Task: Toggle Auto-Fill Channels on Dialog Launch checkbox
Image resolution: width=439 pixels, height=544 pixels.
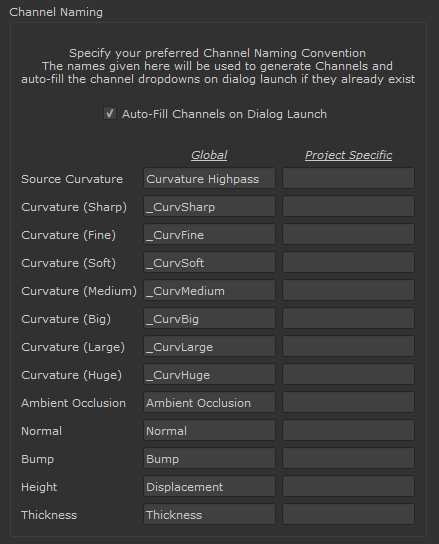Action: [110, 113]
